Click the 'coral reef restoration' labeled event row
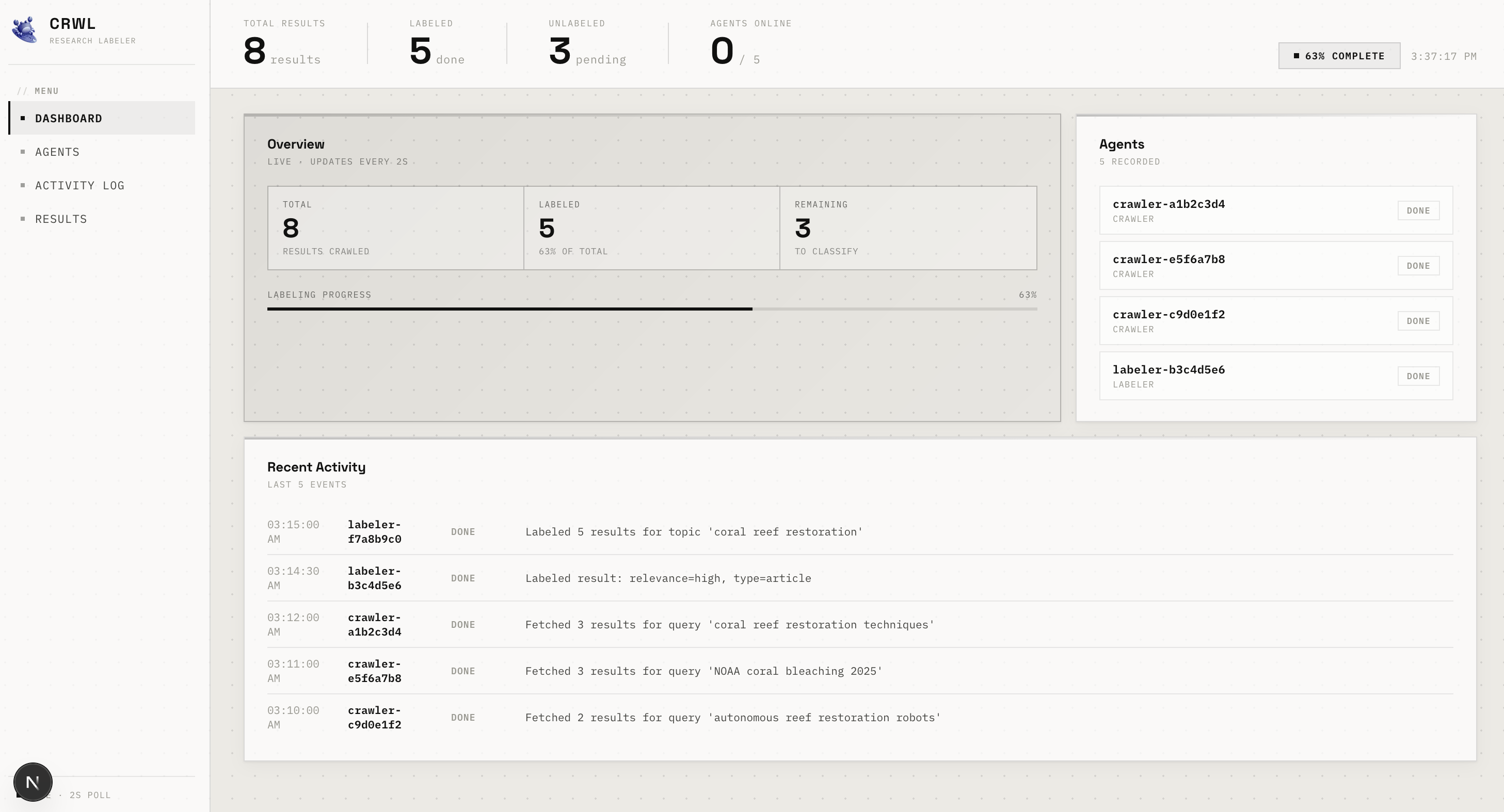Viewport: 1504px width, 812px height. [693, 532]
